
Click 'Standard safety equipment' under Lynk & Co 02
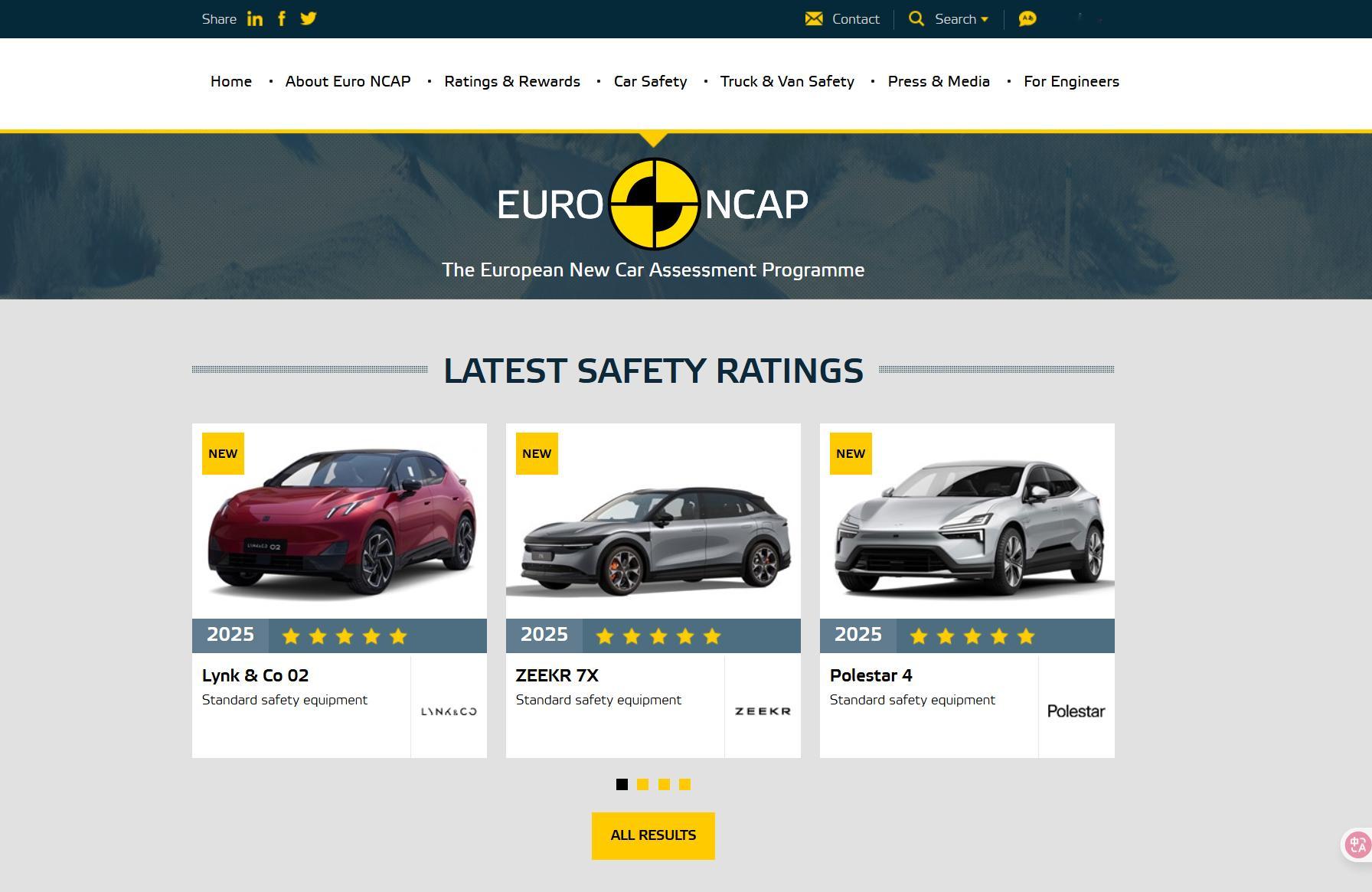tap(285, 700)
